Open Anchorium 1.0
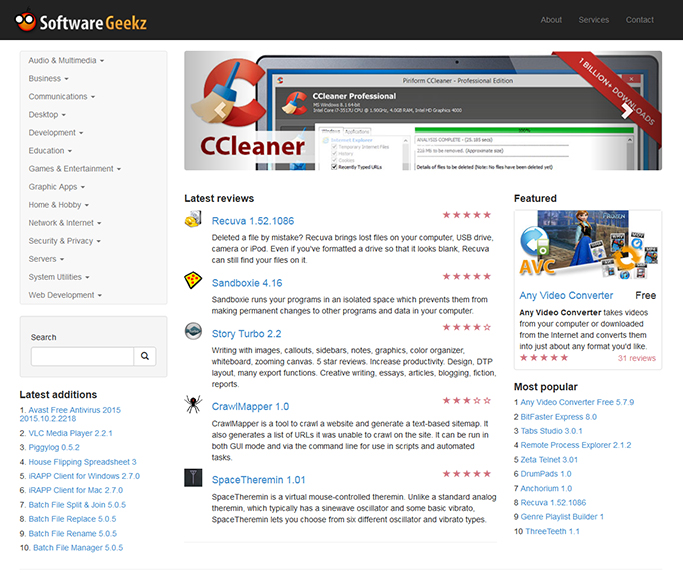Screen dimensions: 683x573 click(x=546, y=488)
